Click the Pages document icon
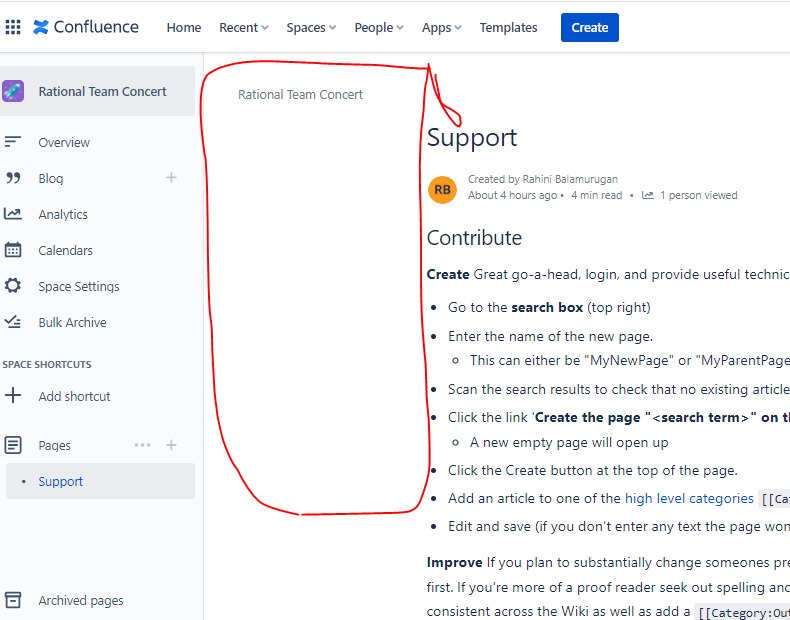The width and height of the screenshot is (790, 620). click(x=13, y=445)
